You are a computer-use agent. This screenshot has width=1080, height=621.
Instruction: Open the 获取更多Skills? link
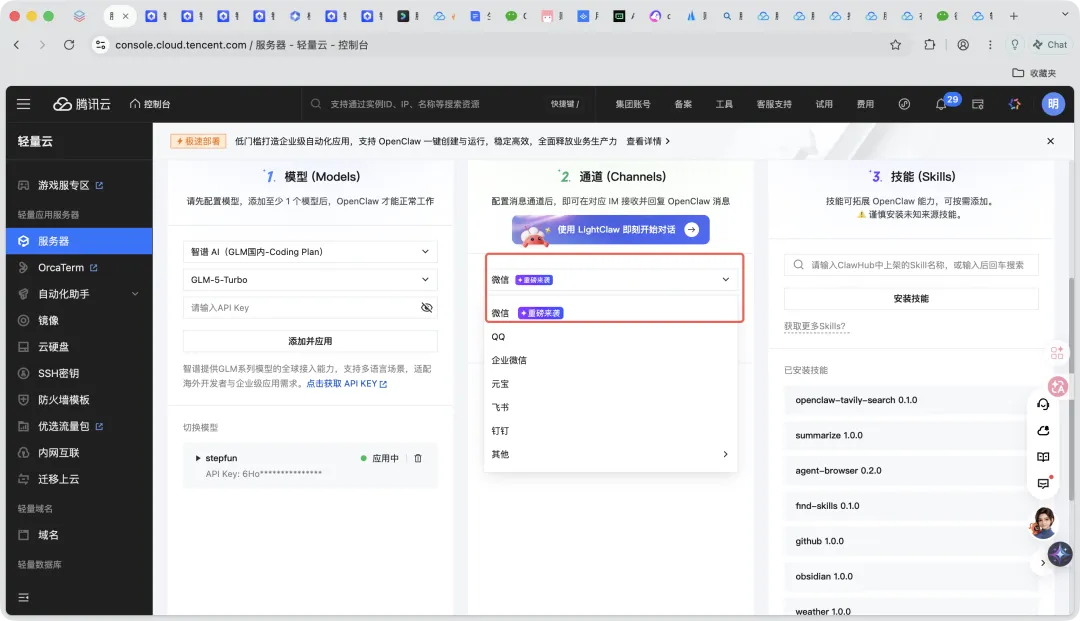814,326
